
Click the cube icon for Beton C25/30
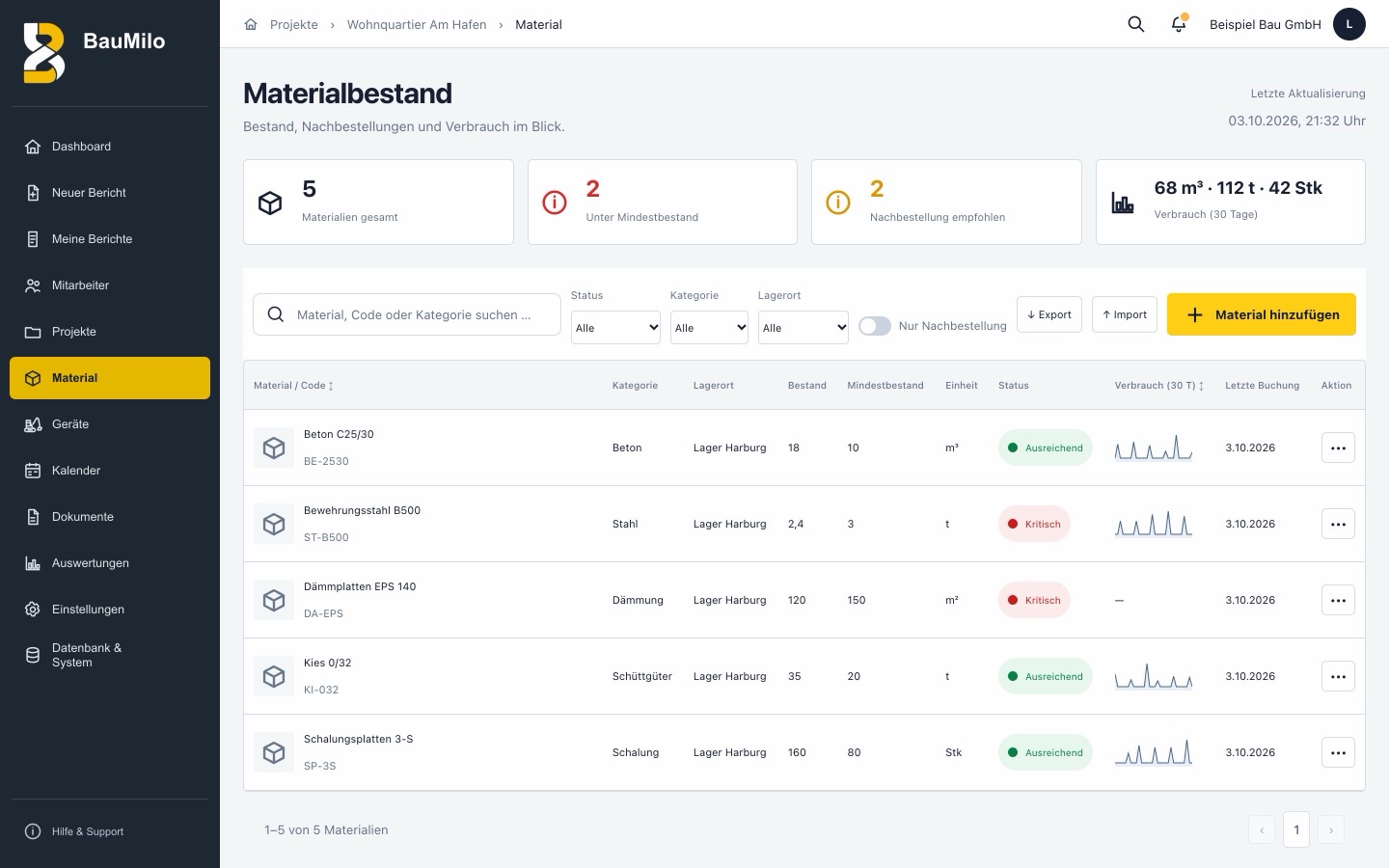[274, 448]
